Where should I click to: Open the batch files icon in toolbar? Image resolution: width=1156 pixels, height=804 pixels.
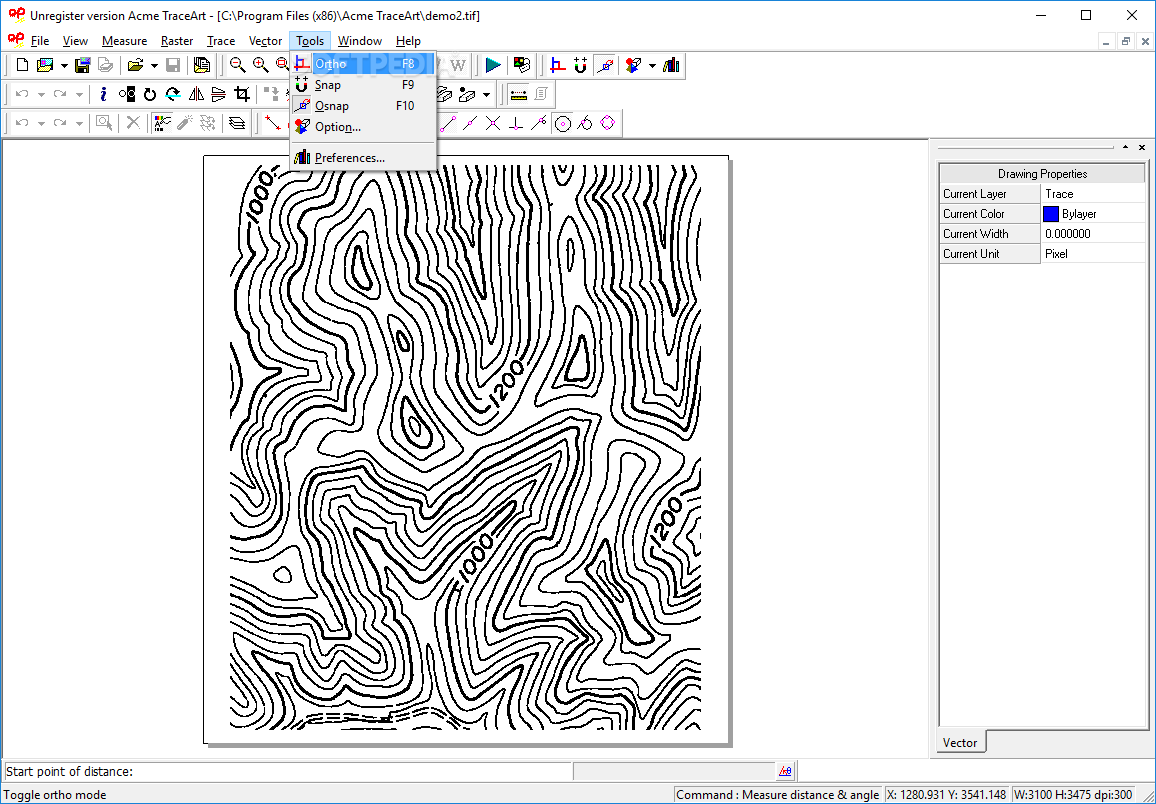201,66
